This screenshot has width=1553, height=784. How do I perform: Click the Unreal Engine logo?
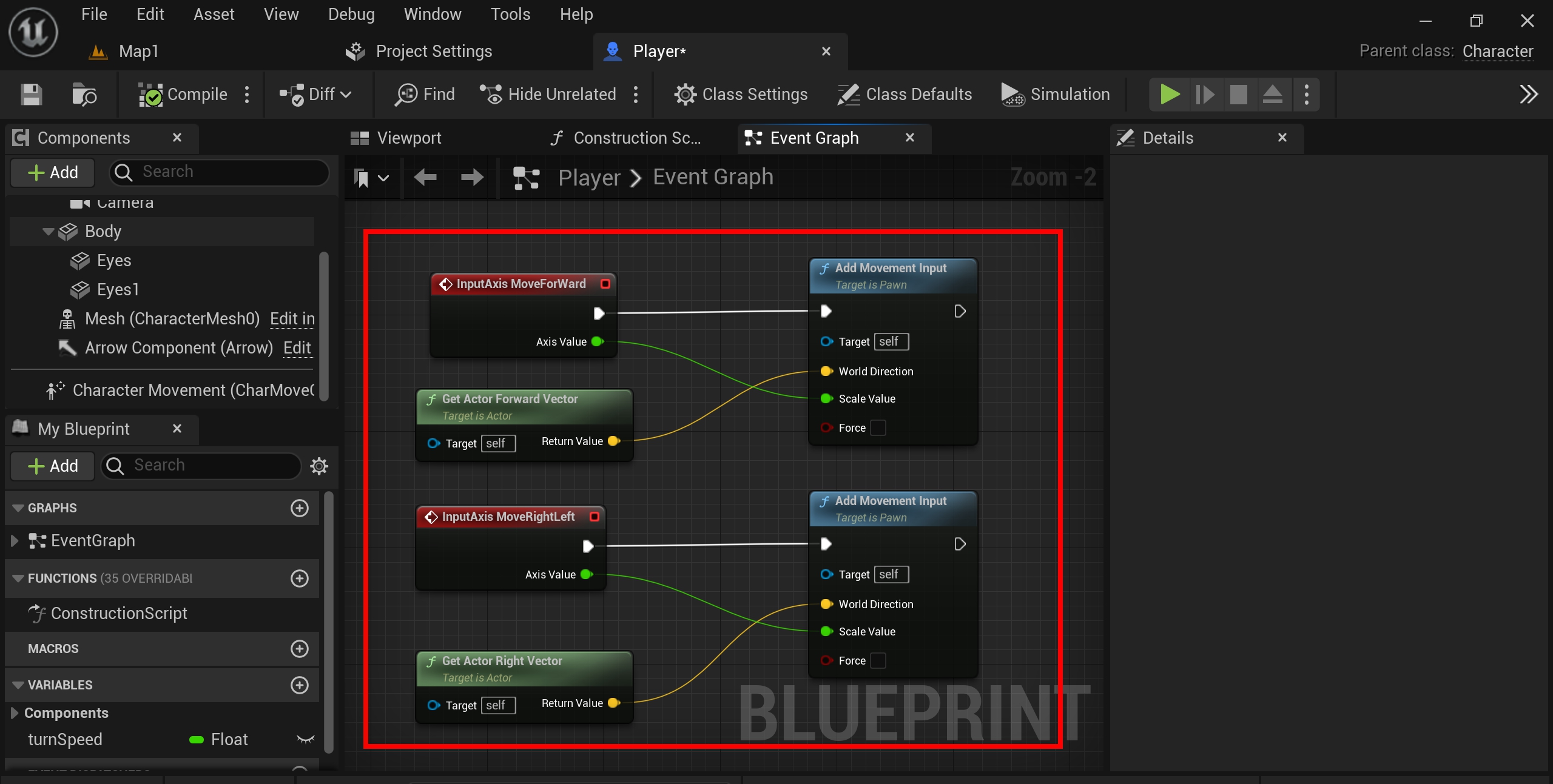[33, 32]
